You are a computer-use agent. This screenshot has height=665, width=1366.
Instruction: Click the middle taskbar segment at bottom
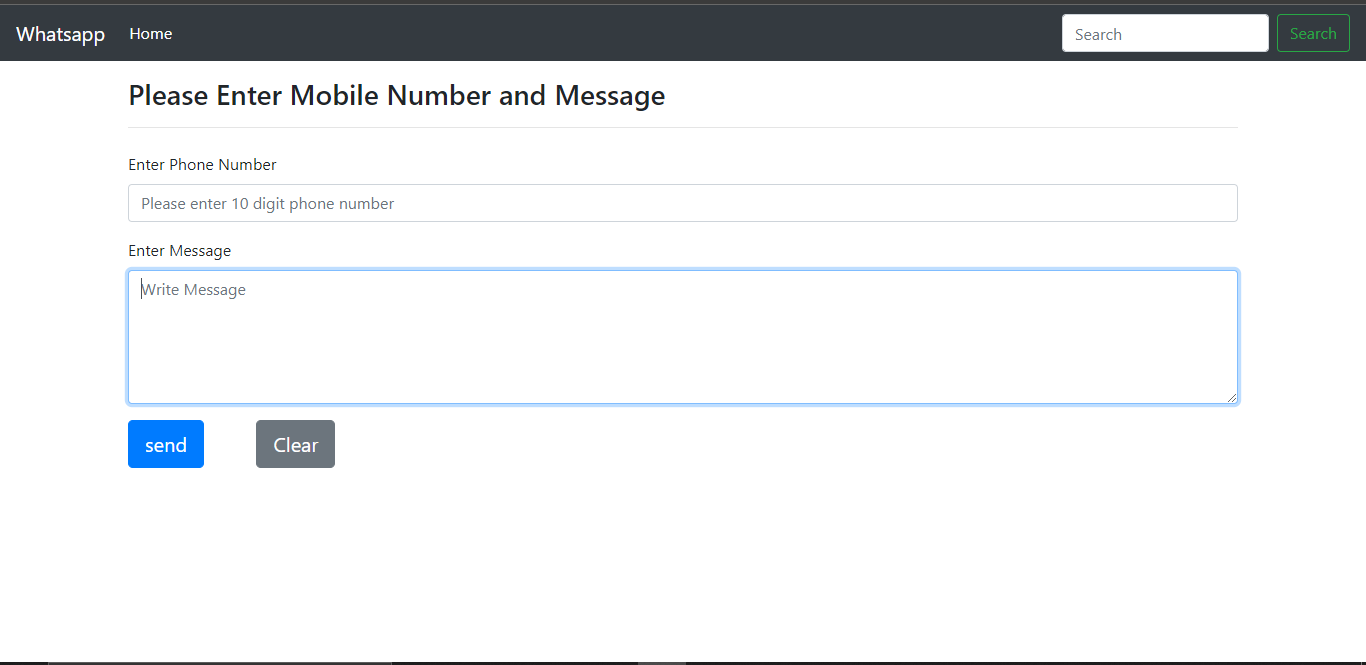[x=515, y=661]
